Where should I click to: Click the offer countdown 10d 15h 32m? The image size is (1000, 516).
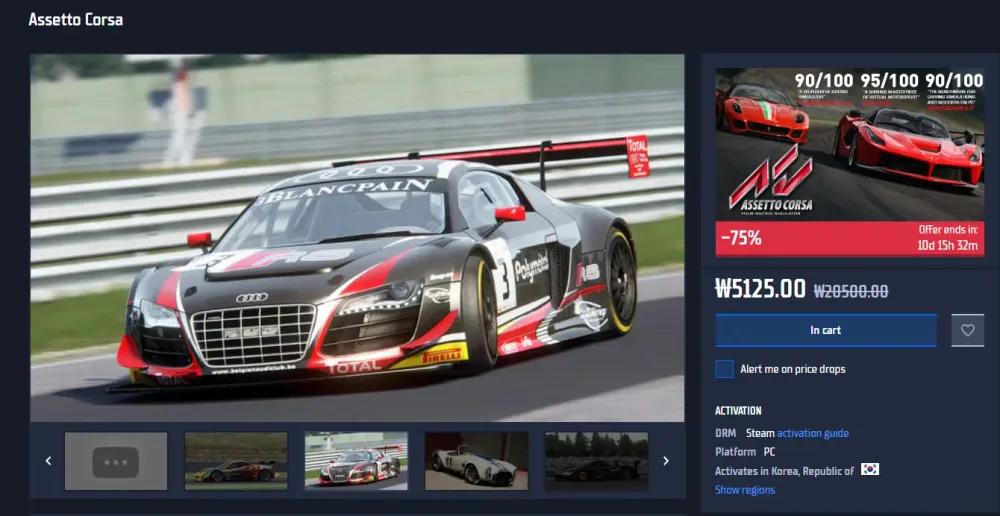(x=947, y=246)
